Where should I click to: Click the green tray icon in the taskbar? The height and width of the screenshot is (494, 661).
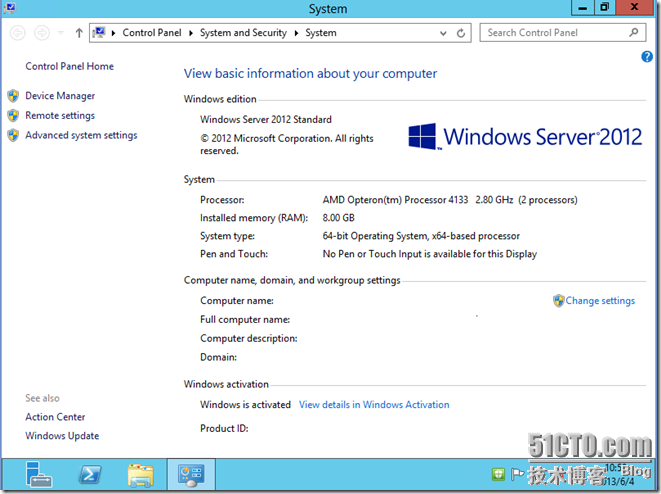click(498, 474)
